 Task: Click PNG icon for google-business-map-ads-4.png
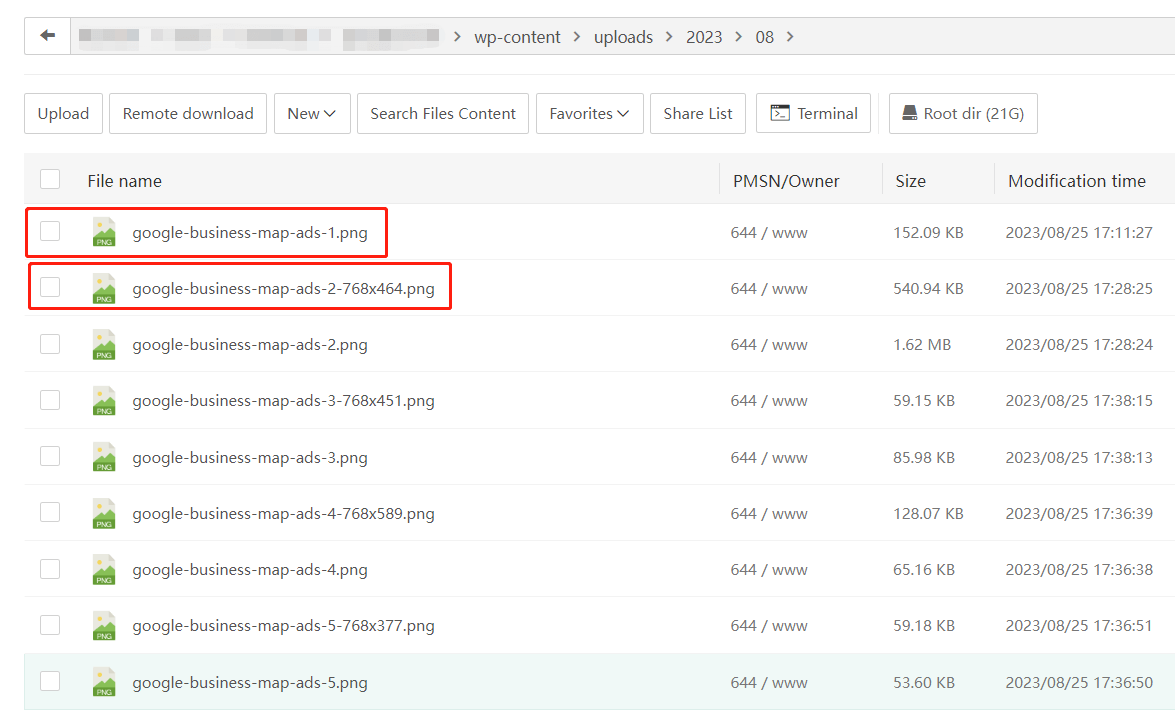[x=104, y=570]
